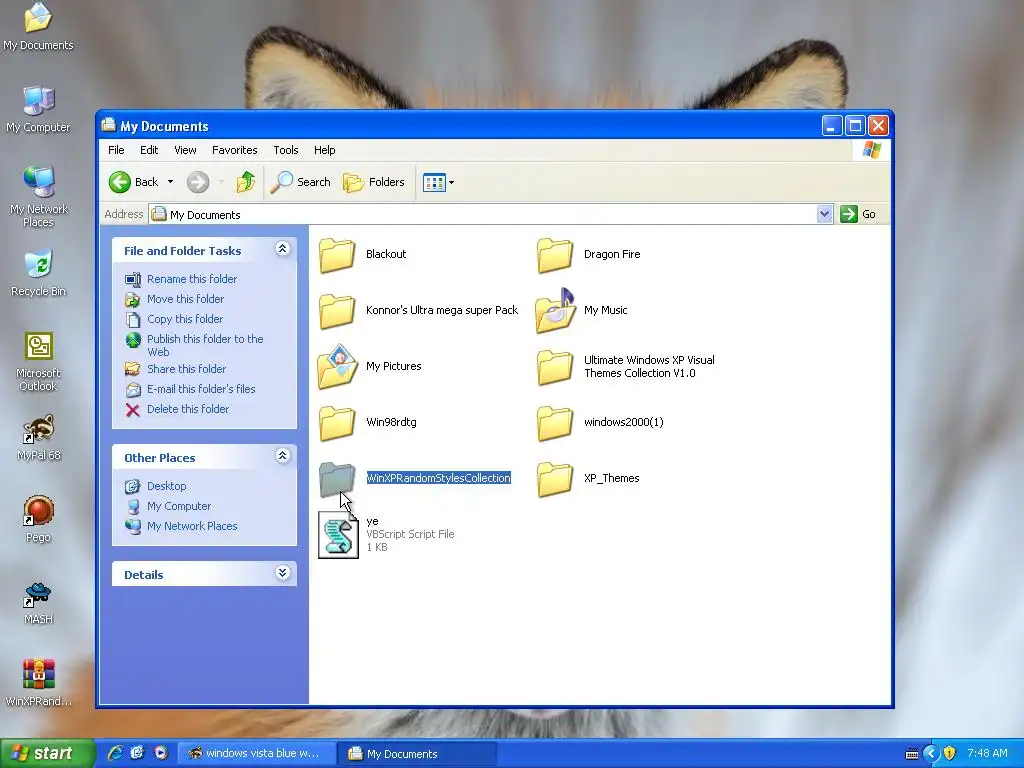Select Ultimate Windows XP Visual Themes Collection folder

[x=555, y=367]
